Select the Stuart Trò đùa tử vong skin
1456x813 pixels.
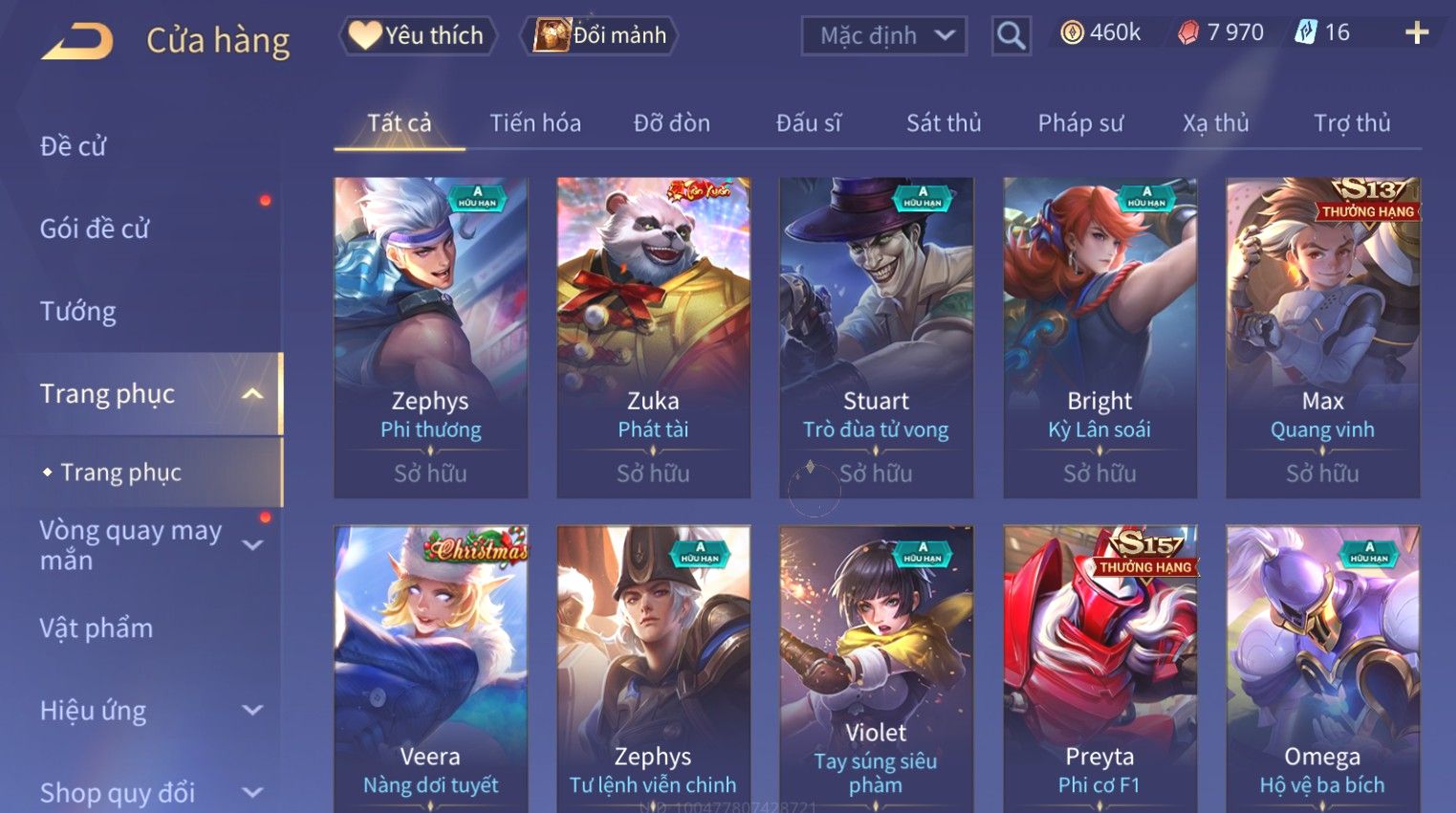click(x=877, y=338)
